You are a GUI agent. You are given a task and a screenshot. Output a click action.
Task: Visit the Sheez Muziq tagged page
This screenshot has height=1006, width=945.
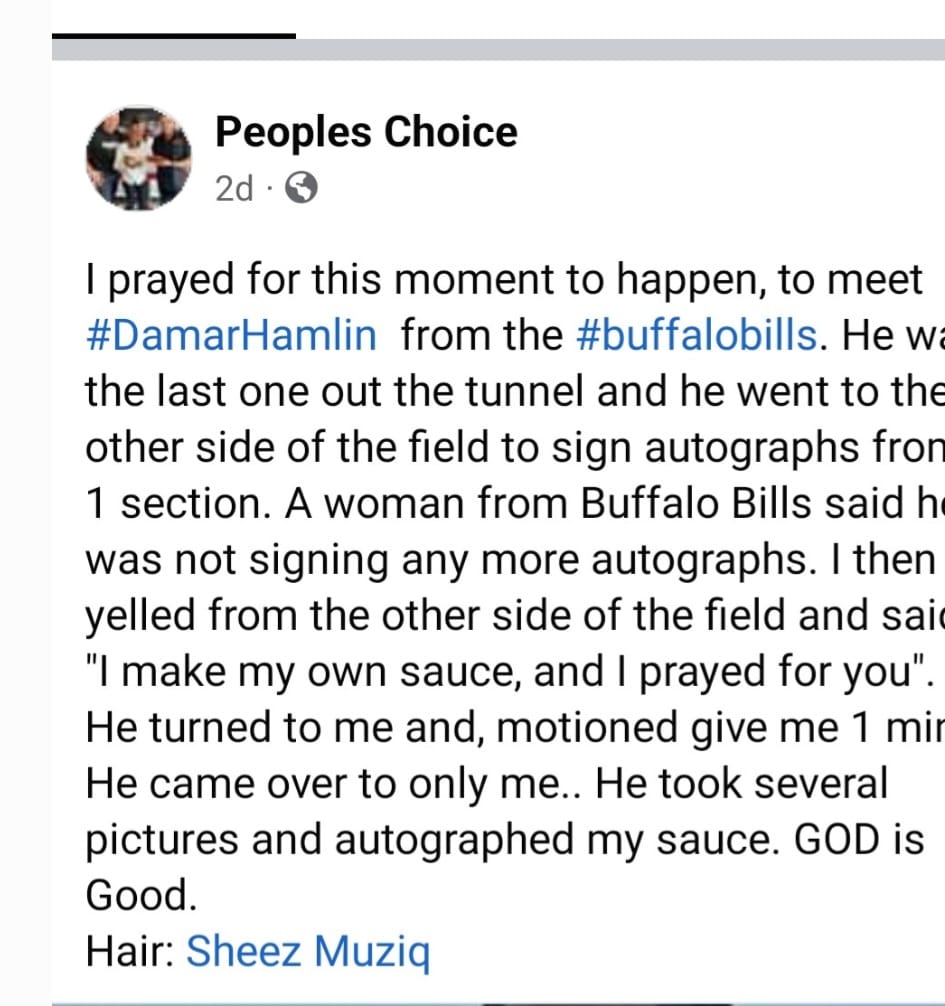[308, 951]
